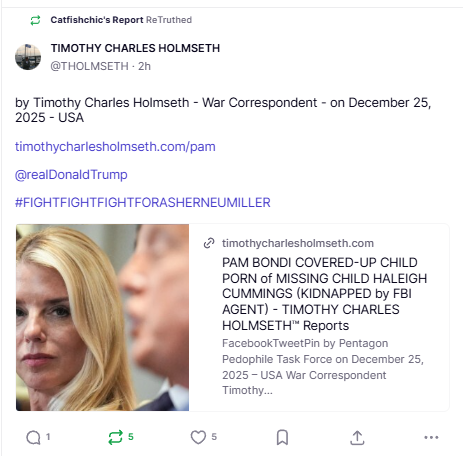The height and width of the screenshot is (456, 463).
Task: Open the Catfishchic's Report profile link
Action: click(97, 20)
